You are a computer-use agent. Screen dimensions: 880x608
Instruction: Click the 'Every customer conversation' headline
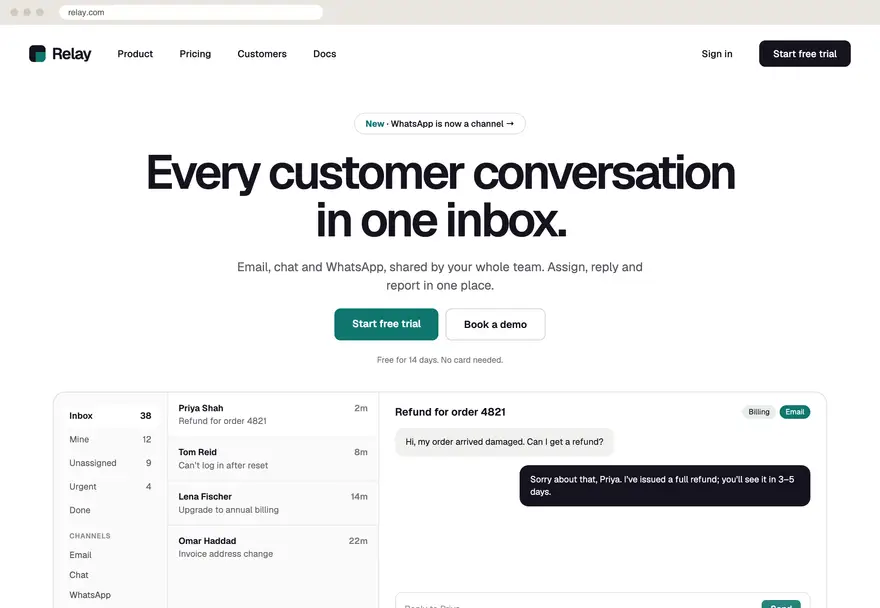coord(440,196)
